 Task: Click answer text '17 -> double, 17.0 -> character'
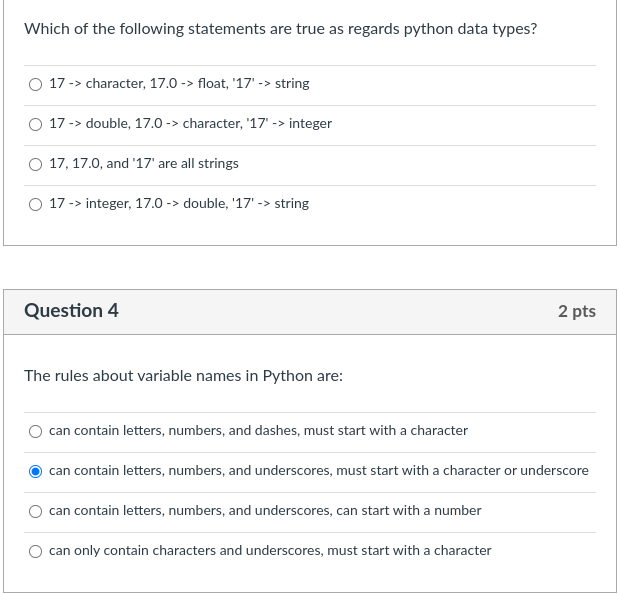pos(190,123)
